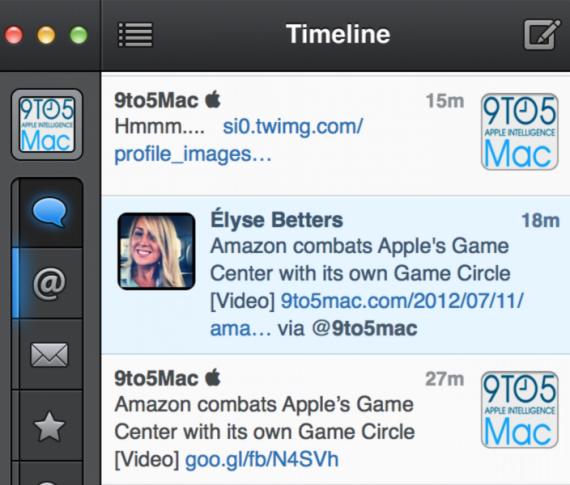Open the mentions @ tab
The image size is (570, 485).
point(49,284)
